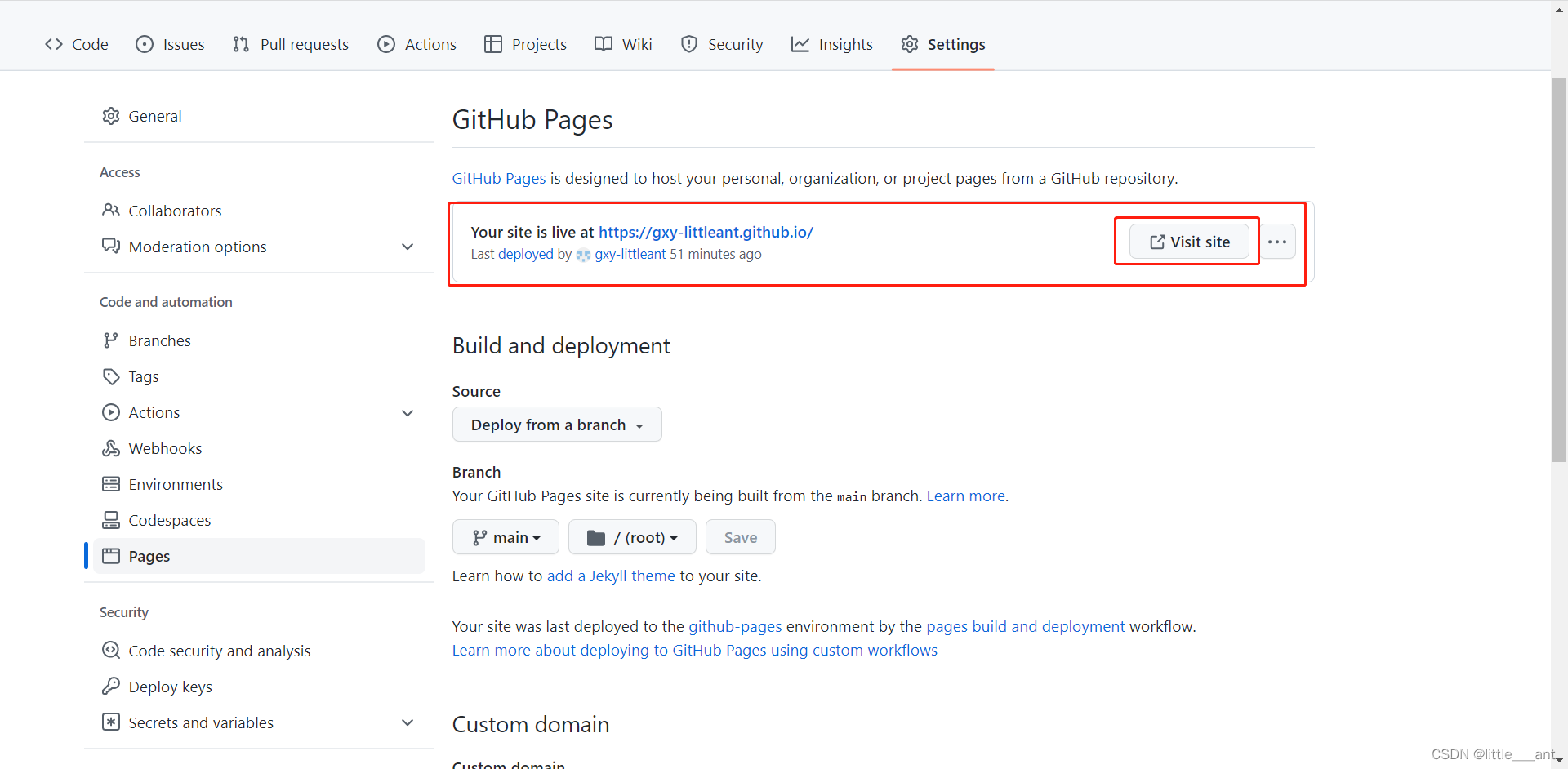The image size is (1568, 769).
Task: Go to Pull requests tab
Action: pos(291,44)
